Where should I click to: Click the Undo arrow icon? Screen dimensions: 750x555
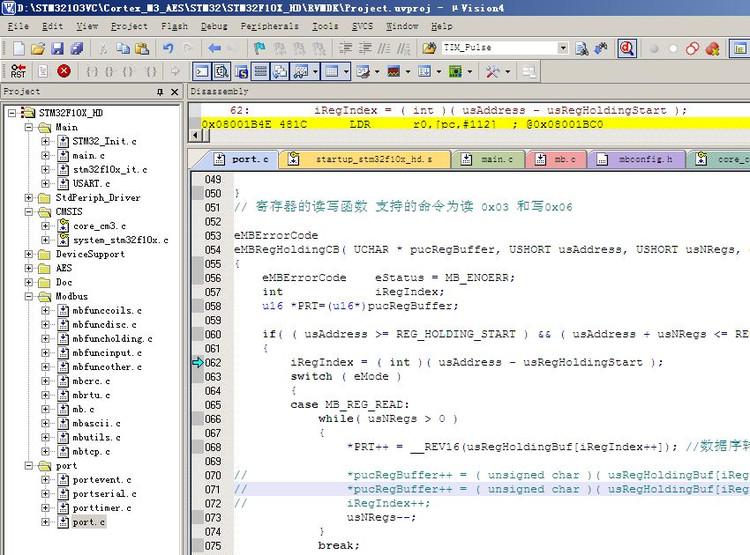(x=168, y=48)
